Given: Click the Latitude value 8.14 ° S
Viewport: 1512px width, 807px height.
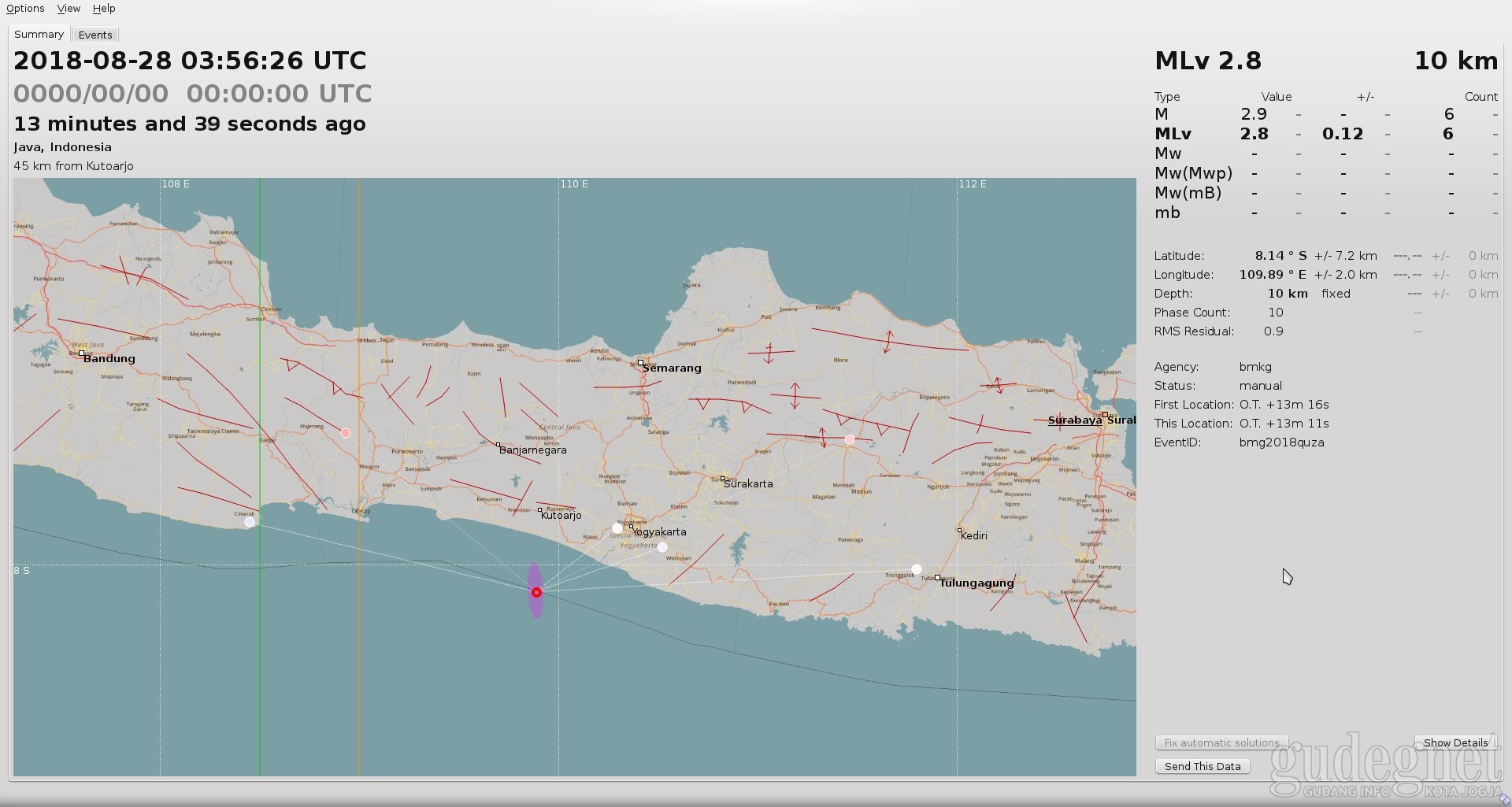Looking at the screenshot, I should (1280, 256).
